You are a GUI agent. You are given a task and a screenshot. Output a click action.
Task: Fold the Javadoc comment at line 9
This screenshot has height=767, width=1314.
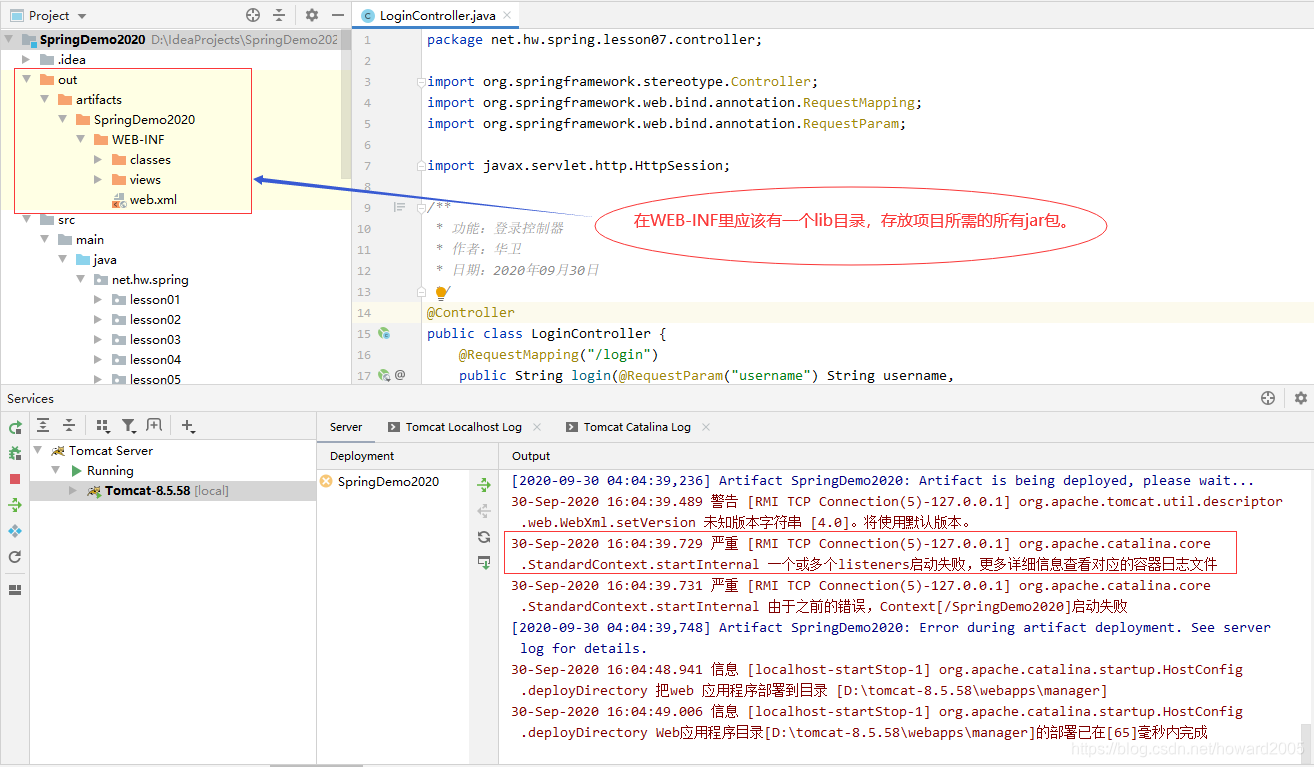(x=422, y=207)
